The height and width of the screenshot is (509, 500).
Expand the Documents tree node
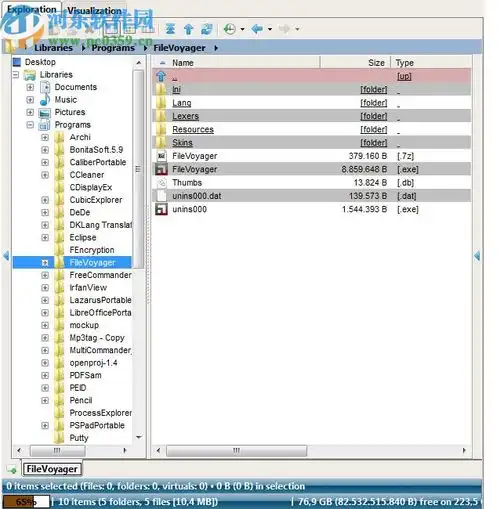30,87
